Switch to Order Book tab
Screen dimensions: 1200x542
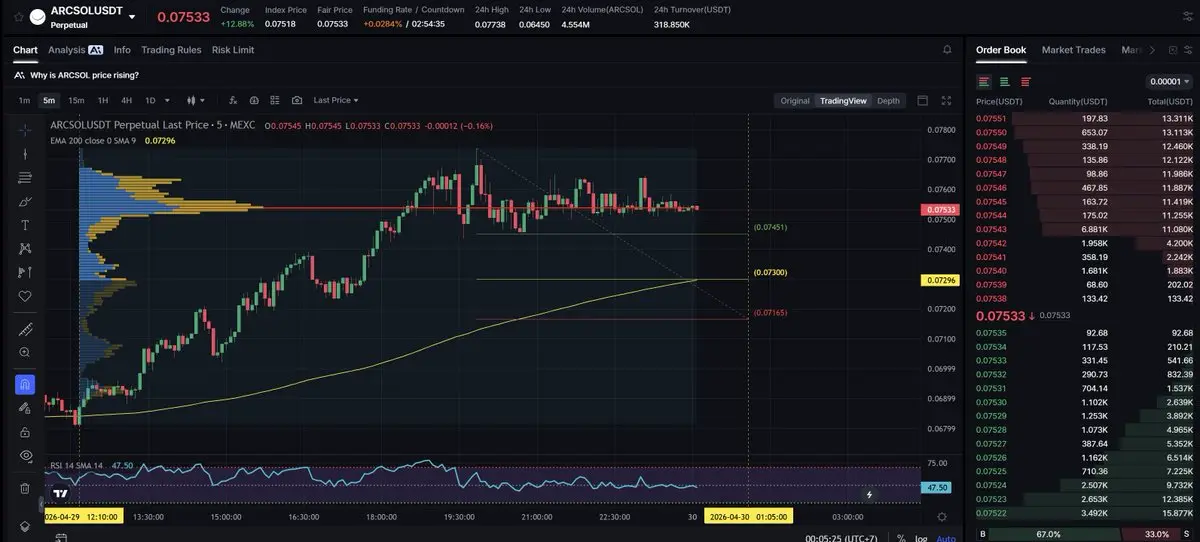point(1001,49)
